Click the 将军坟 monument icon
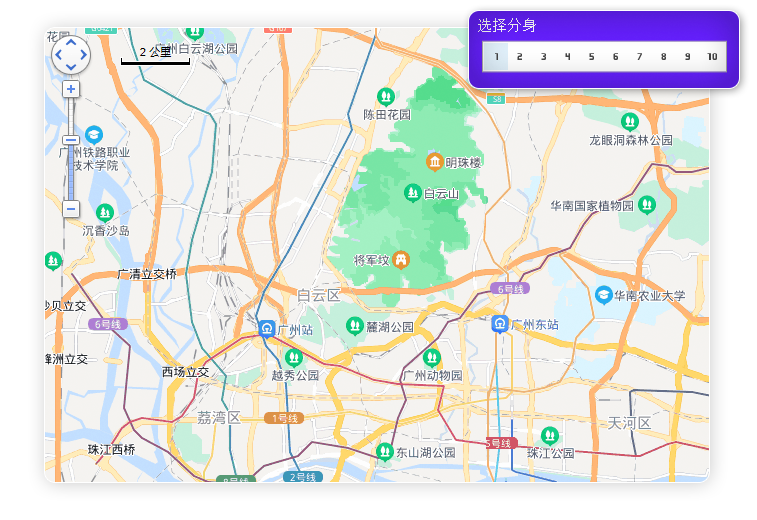 coord(401,260)
